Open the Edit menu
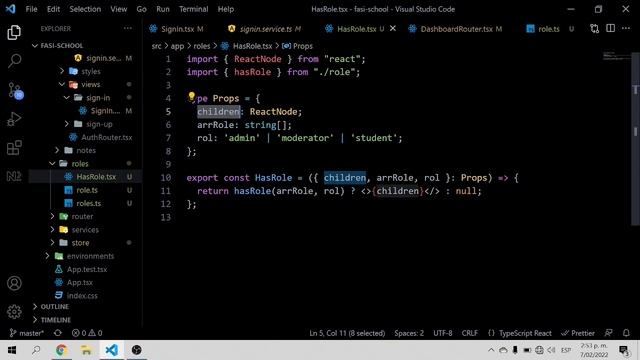Screen dimensions: 640x360 (x=53, y=9)
